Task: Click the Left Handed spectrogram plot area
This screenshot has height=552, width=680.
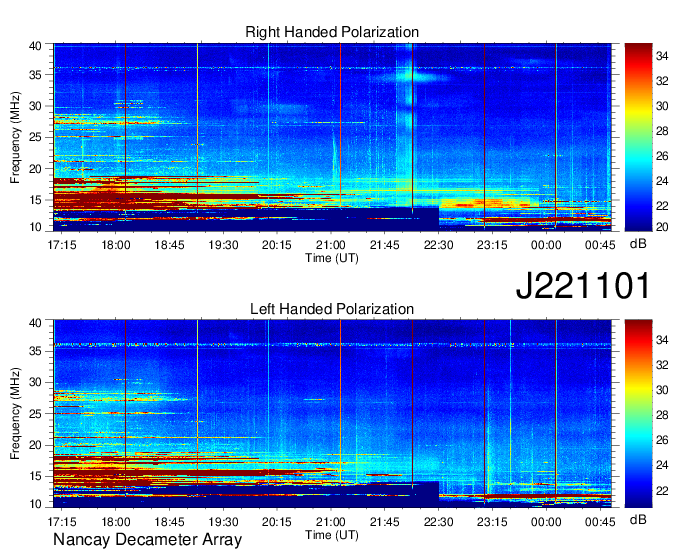Action: [332, 414]
